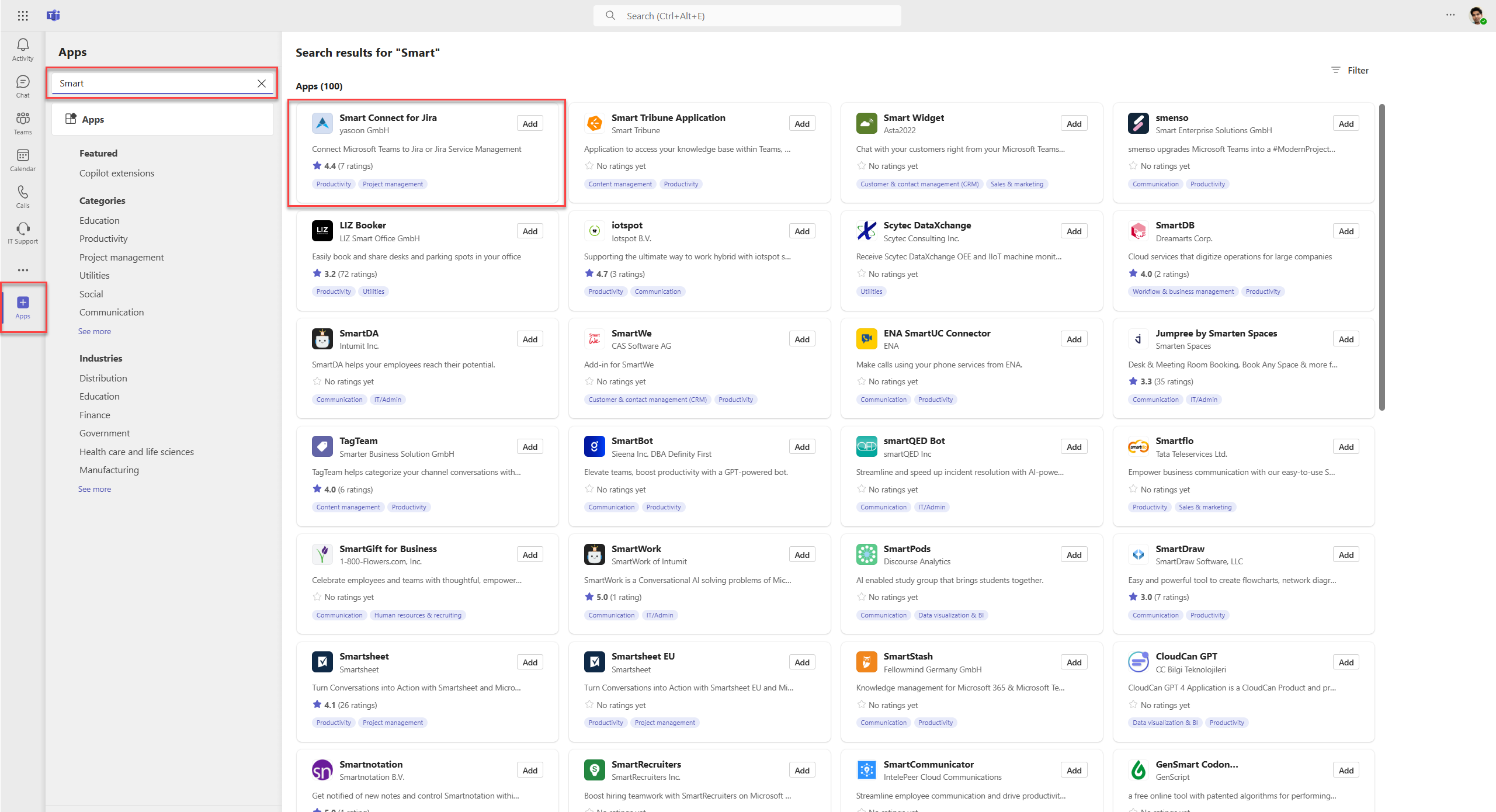The height and width of the screenshot is (812, 1496).
Task: Select Health care and life sciences industry
Action: tap(137, 452)
